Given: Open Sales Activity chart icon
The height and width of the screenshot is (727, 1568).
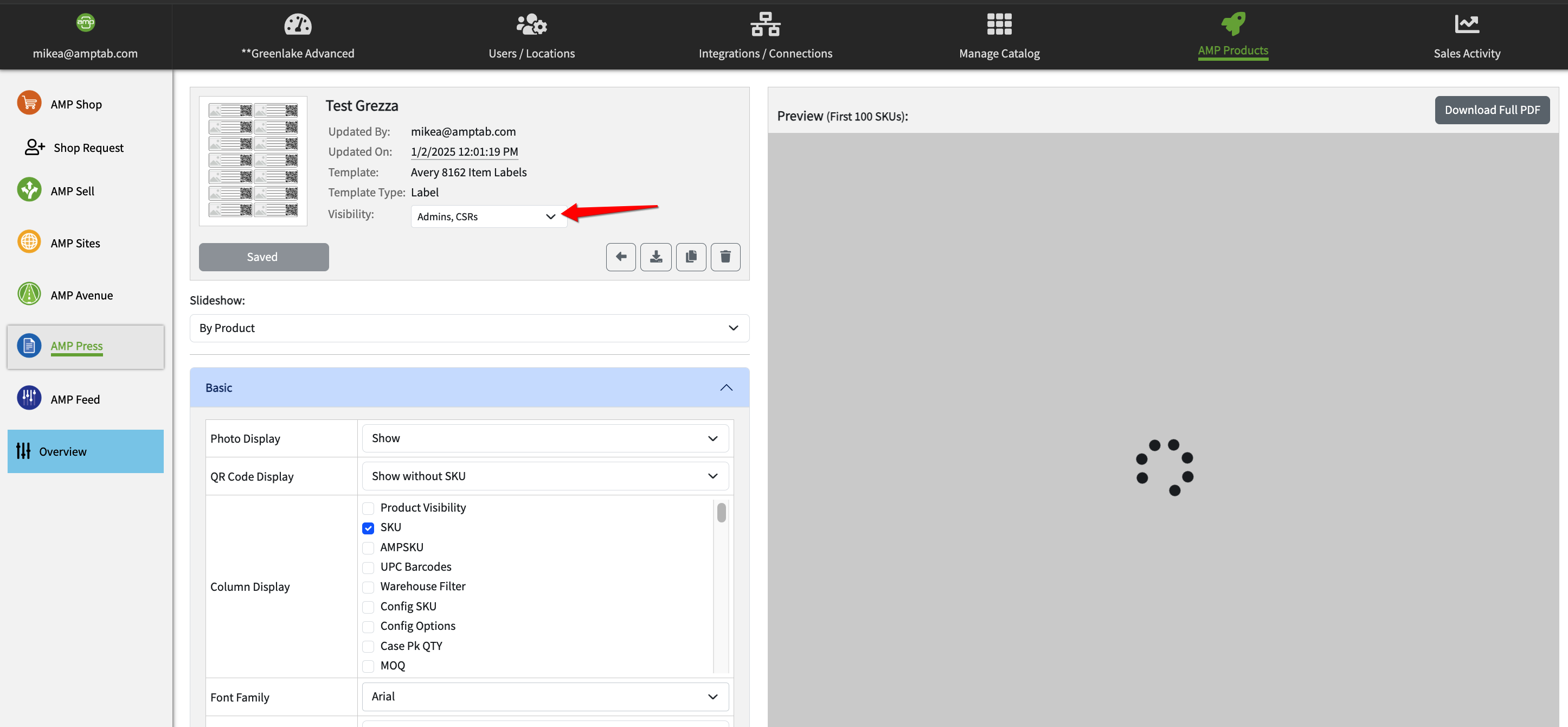Looking at the screenshot, I should tap(1467, 24).
